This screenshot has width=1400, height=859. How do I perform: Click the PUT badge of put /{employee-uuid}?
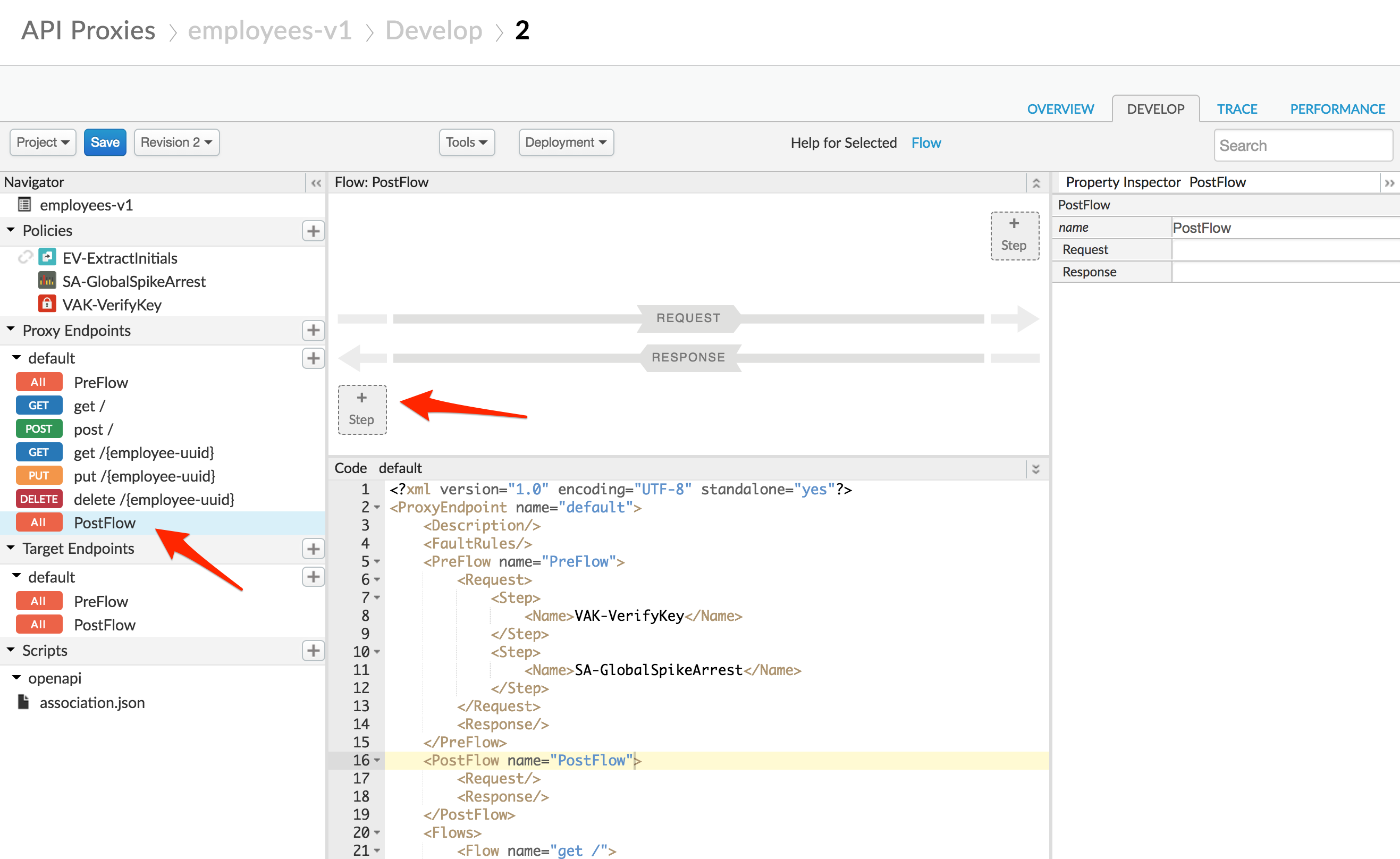pyautogui.click(x=39, y=475)
